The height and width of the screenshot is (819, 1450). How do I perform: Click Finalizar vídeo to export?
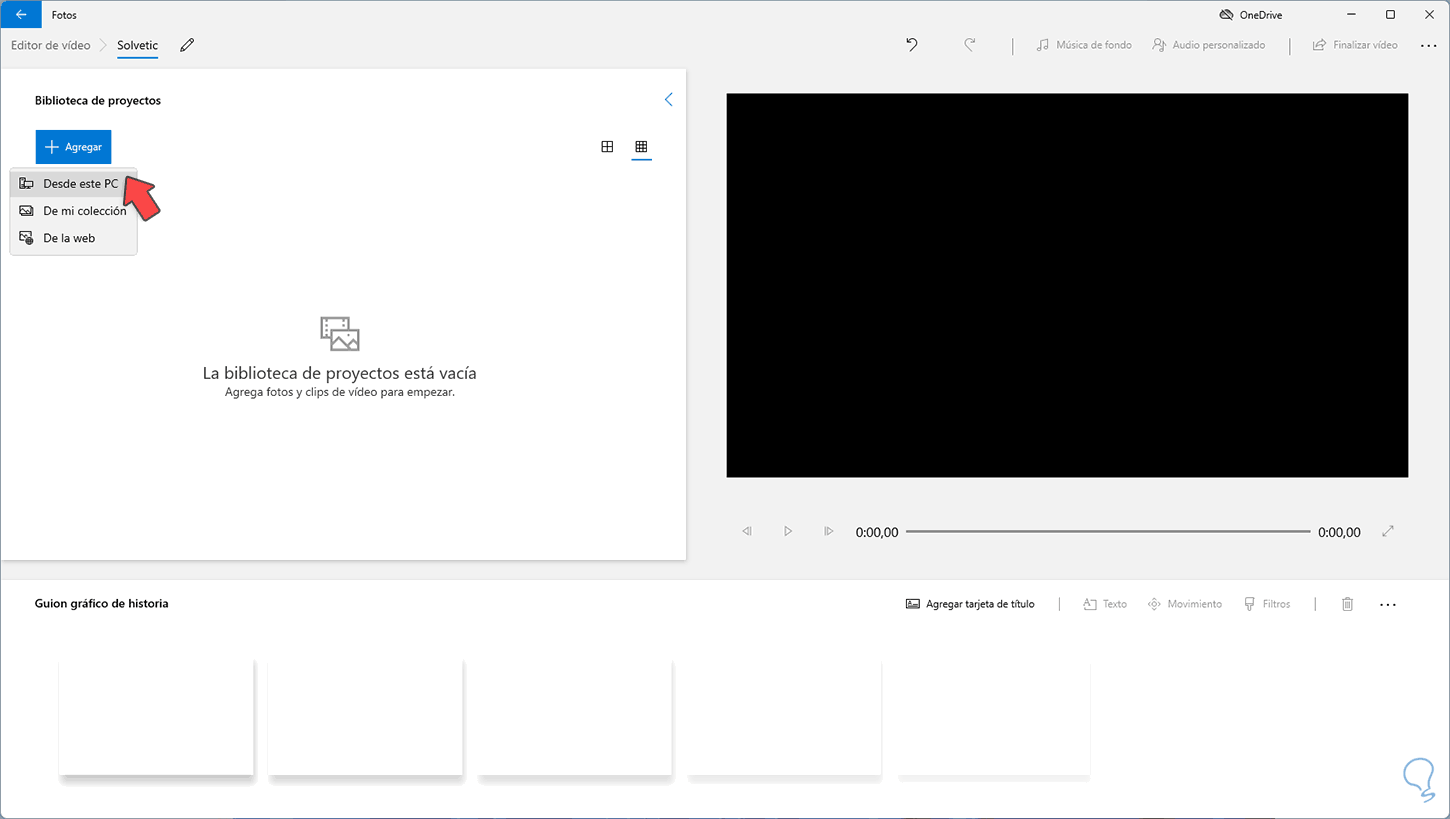[x=1355, y=45]
